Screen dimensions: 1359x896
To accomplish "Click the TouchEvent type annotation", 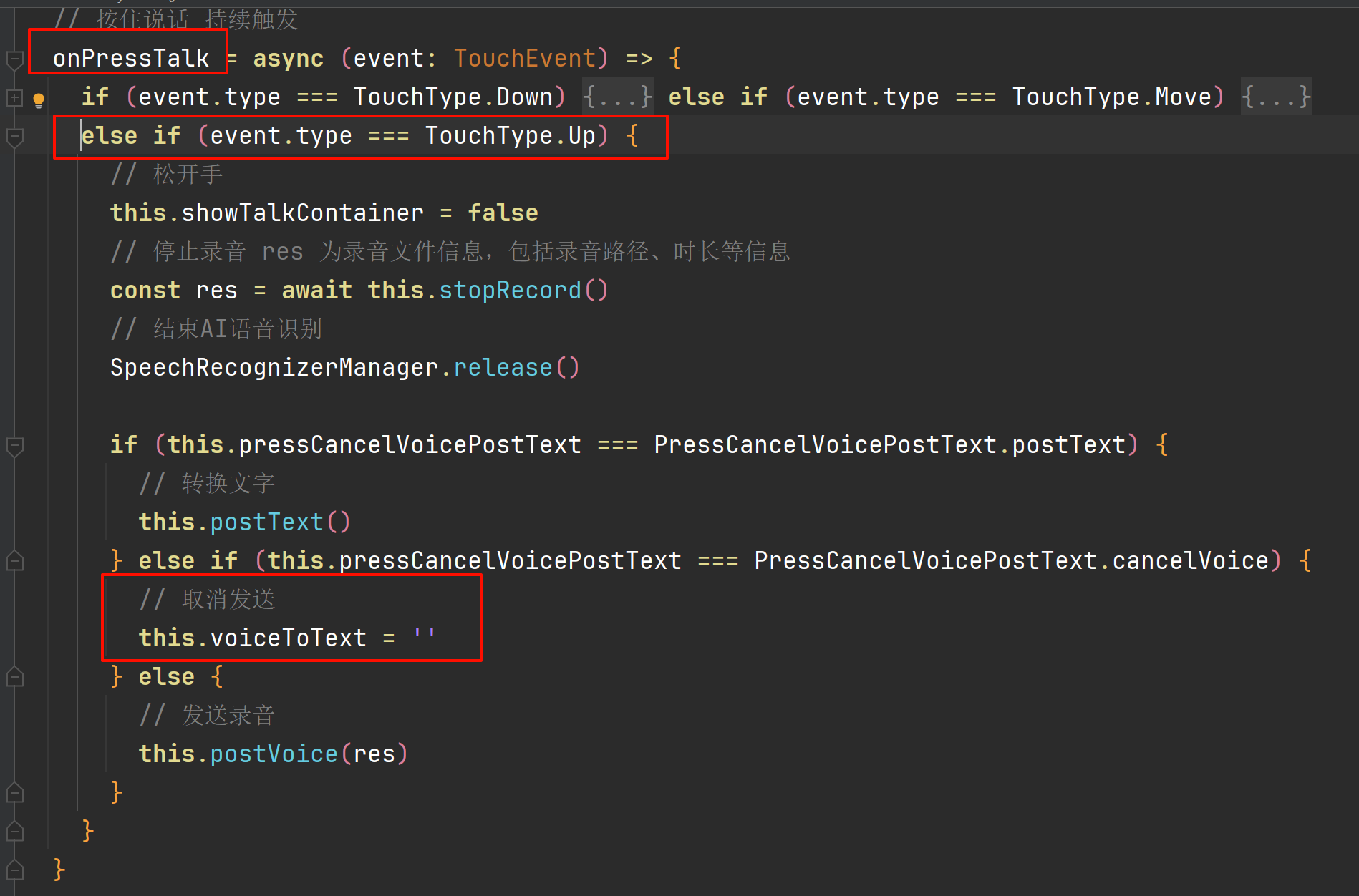I will tap(525, 59).
